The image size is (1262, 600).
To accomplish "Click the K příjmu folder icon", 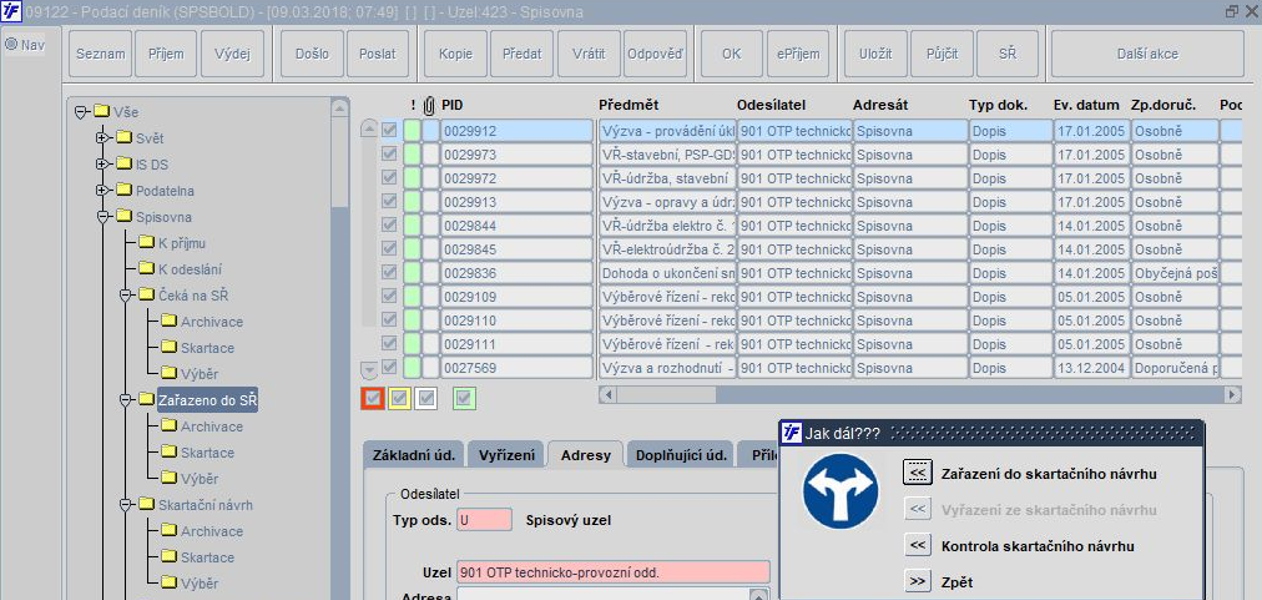I will pos(146,242).
